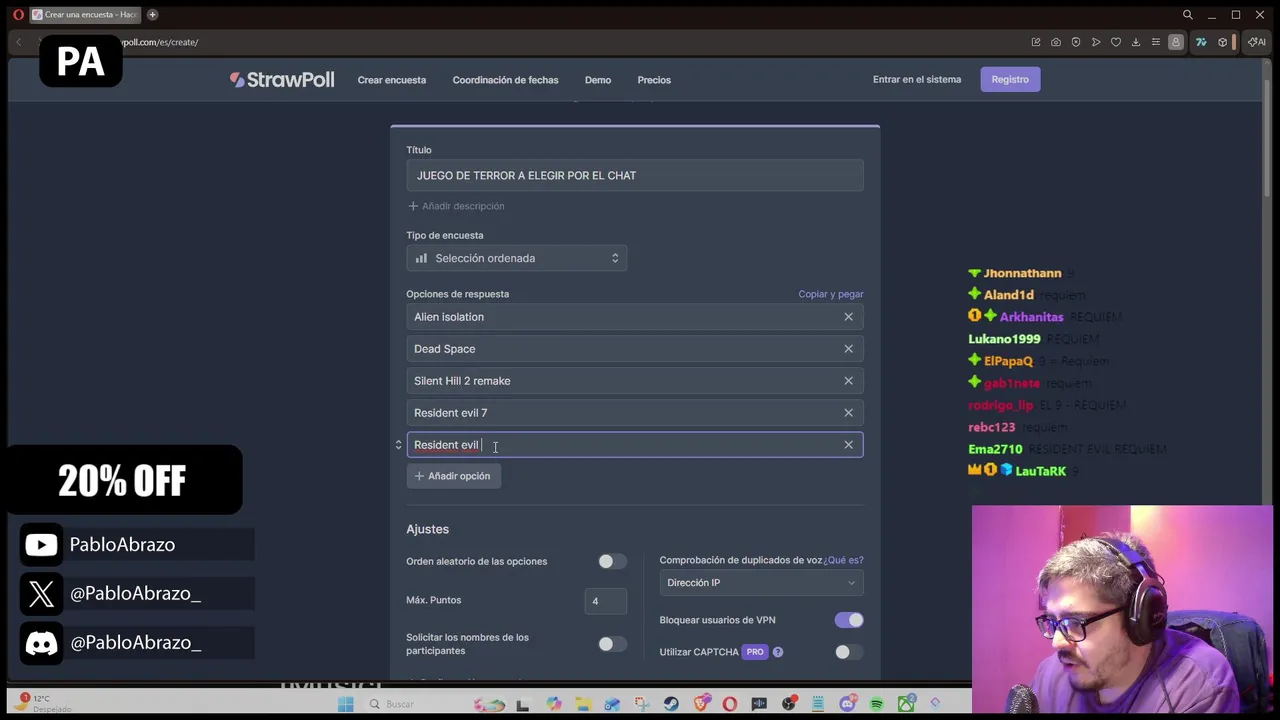Click Añadir descripción link

[x=456, y=207]
